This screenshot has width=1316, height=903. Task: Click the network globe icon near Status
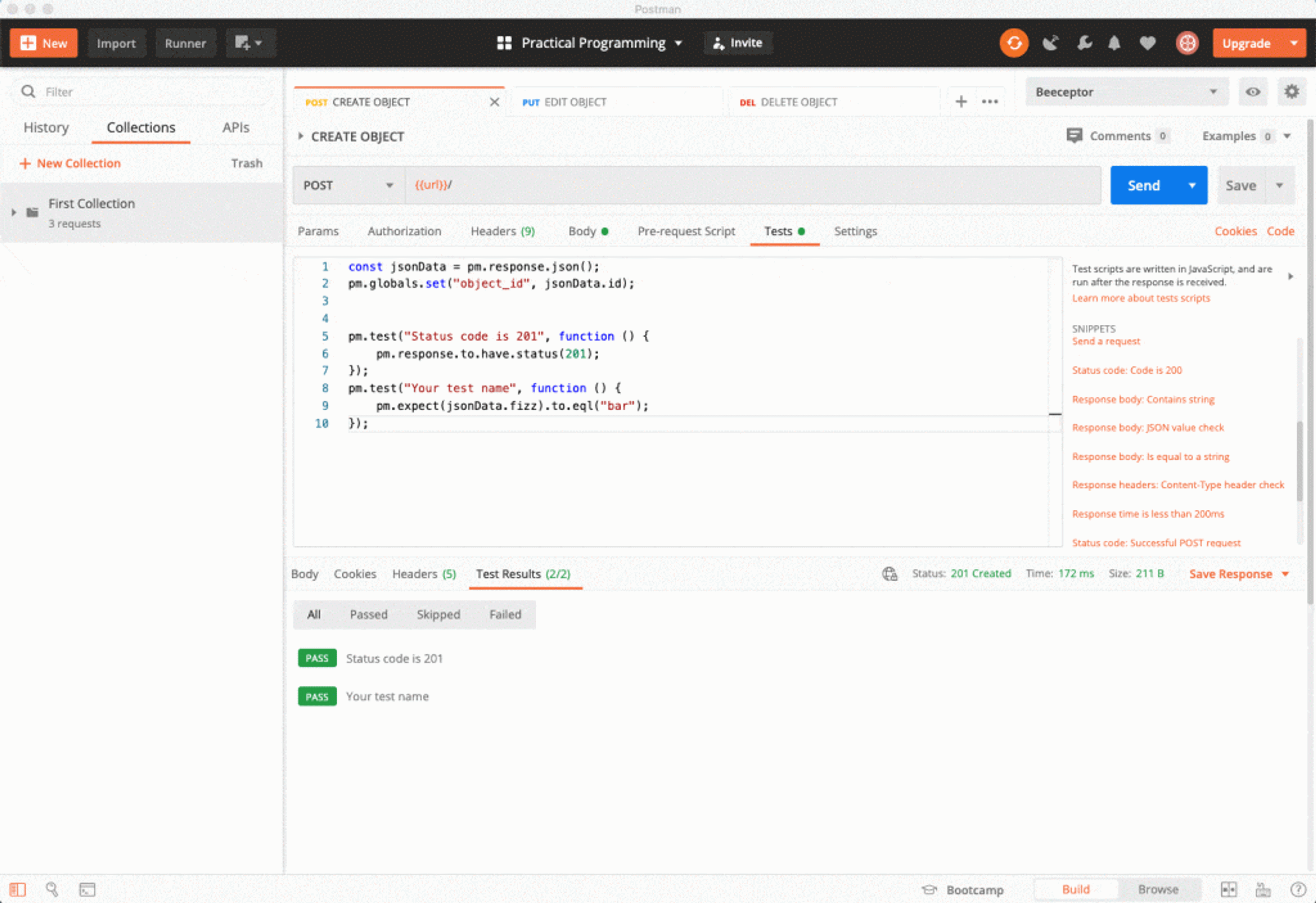(890, 574)
